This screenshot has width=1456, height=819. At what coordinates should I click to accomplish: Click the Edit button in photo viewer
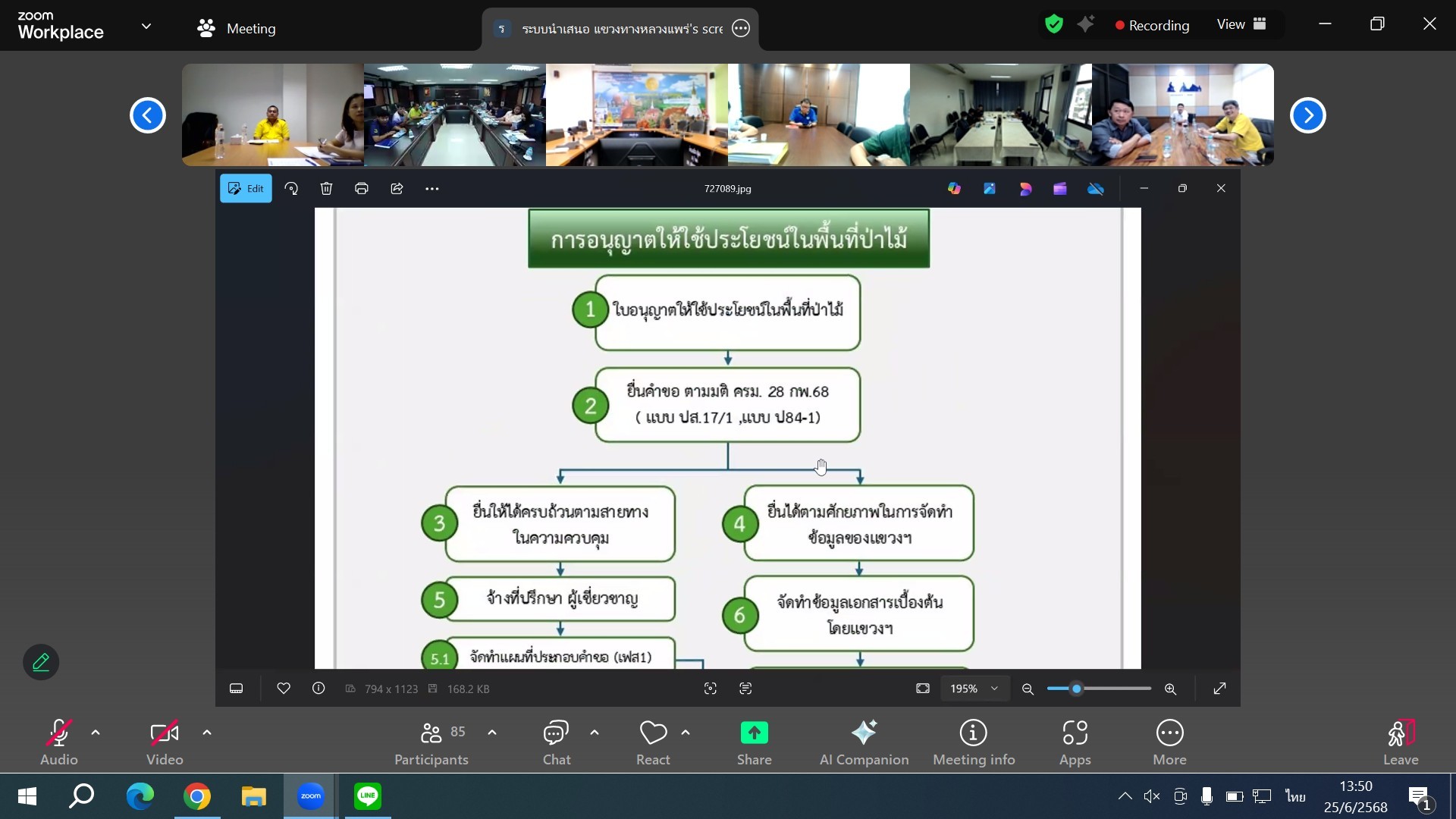[246, 189]
